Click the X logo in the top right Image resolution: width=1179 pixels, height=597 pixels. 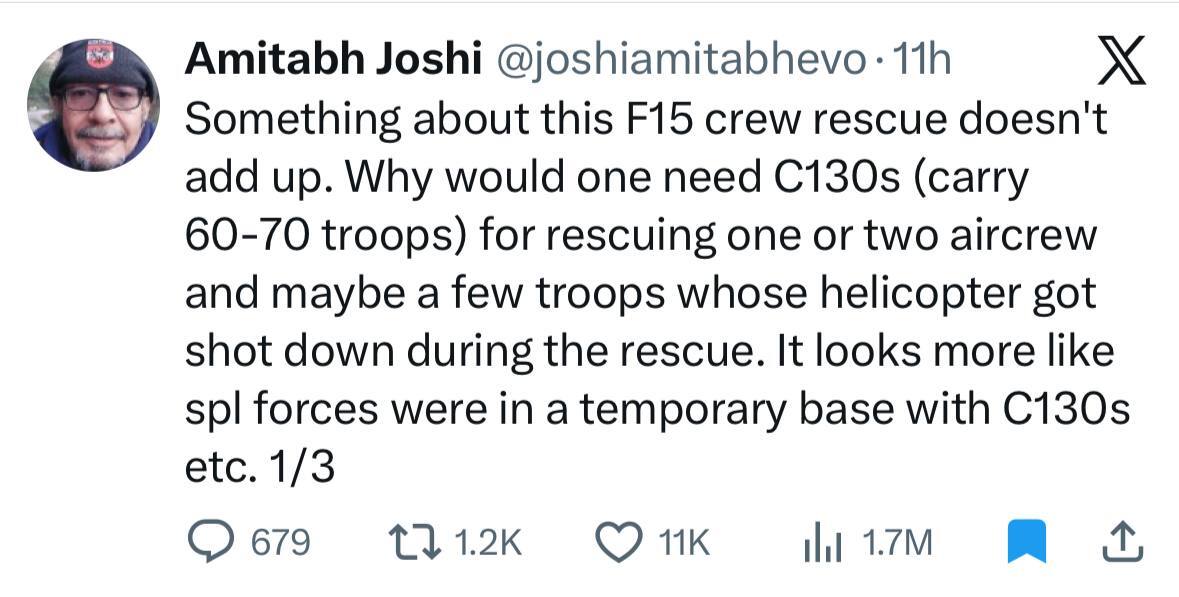tap(1122, 60)
